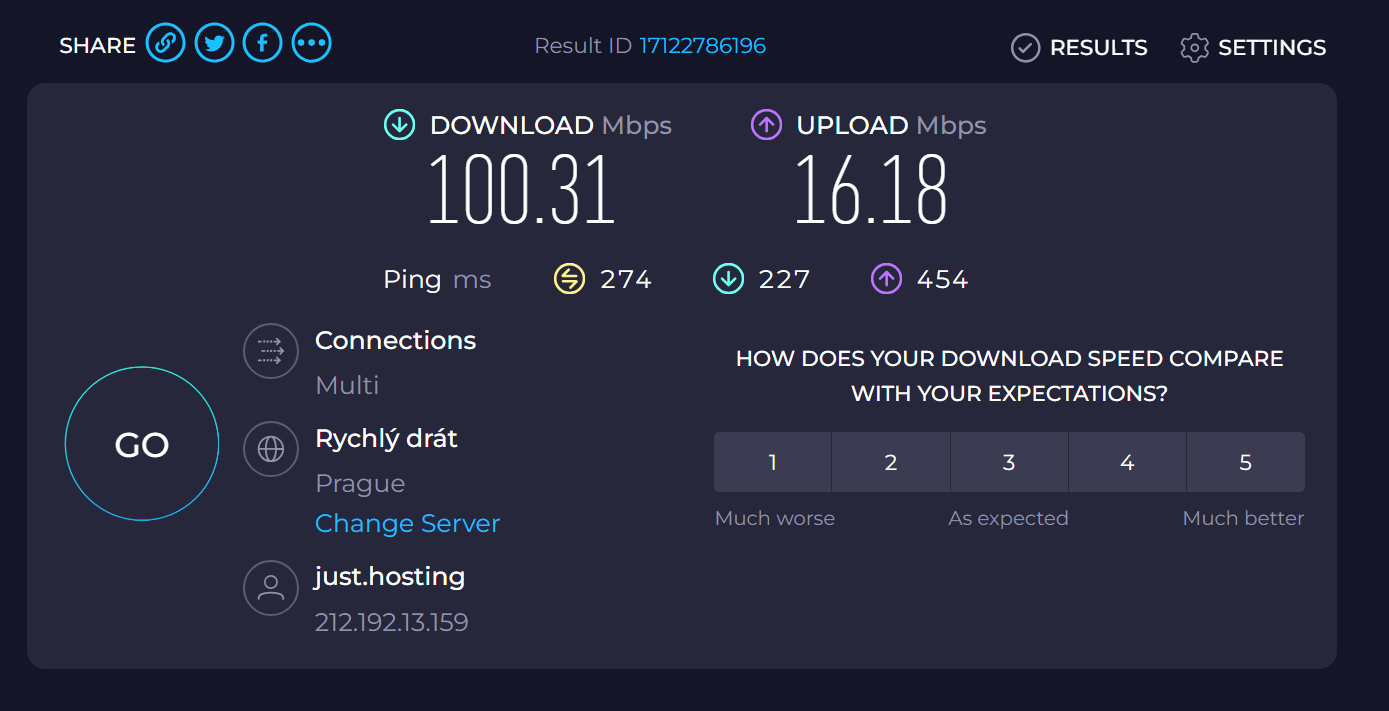
Task: Choose rating 5 Much better
Action: coord(1245,462)
